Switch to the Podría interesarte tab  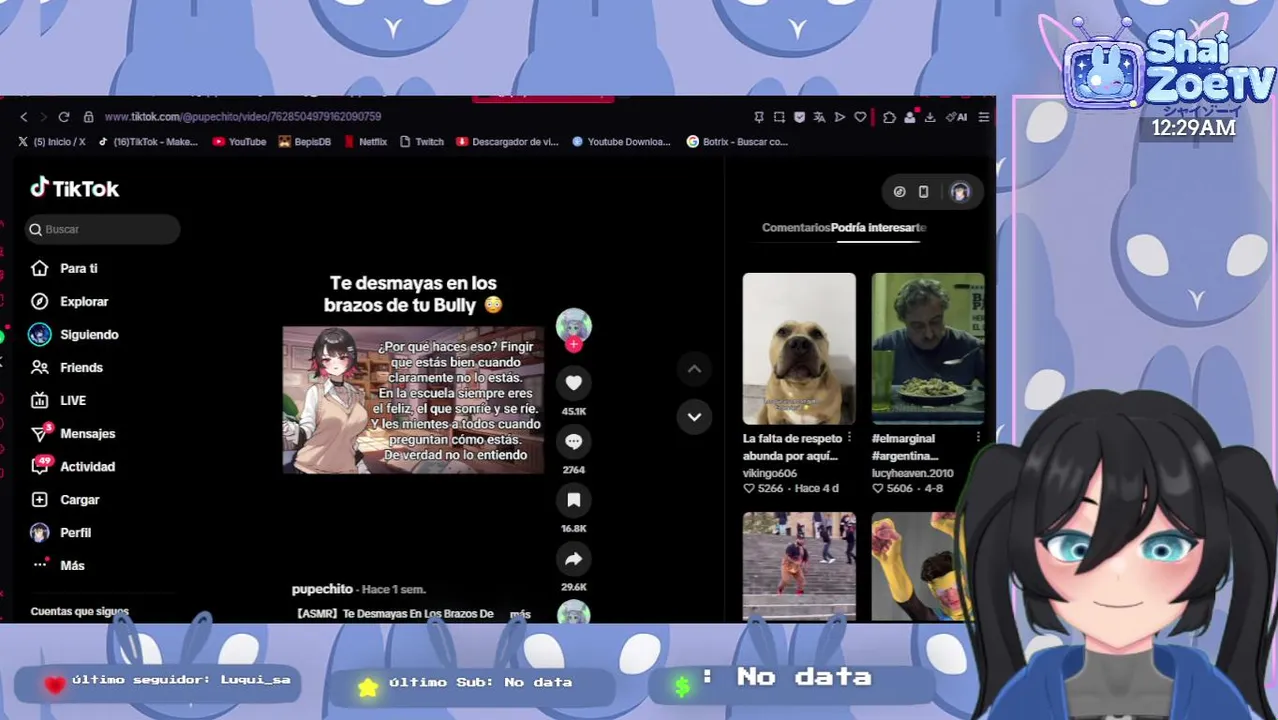tap(879, 228)
